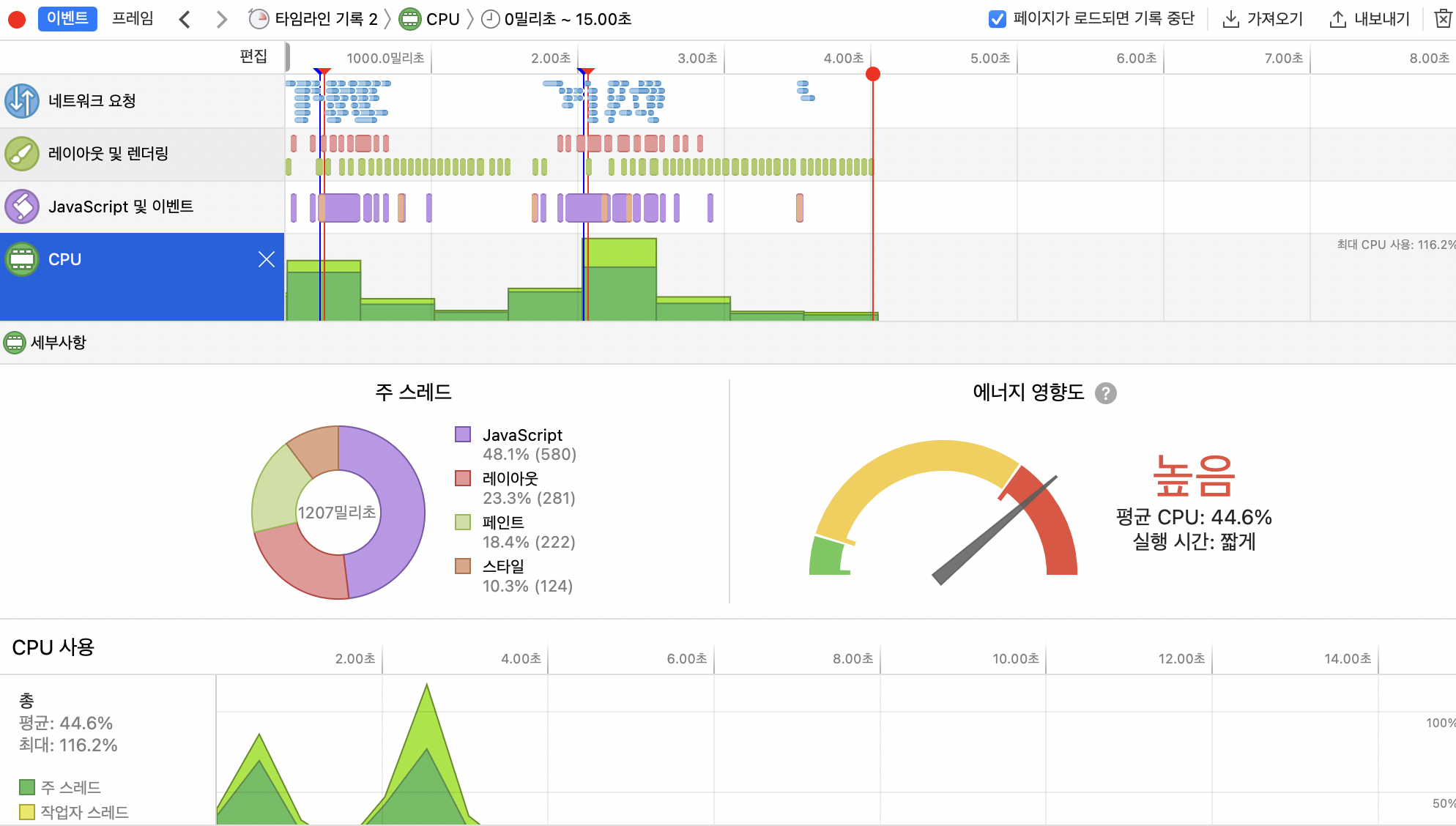Viewport: 1456px width, 826px height.
Task: Go forward with right chevron arrow
Action: (221, 20)
